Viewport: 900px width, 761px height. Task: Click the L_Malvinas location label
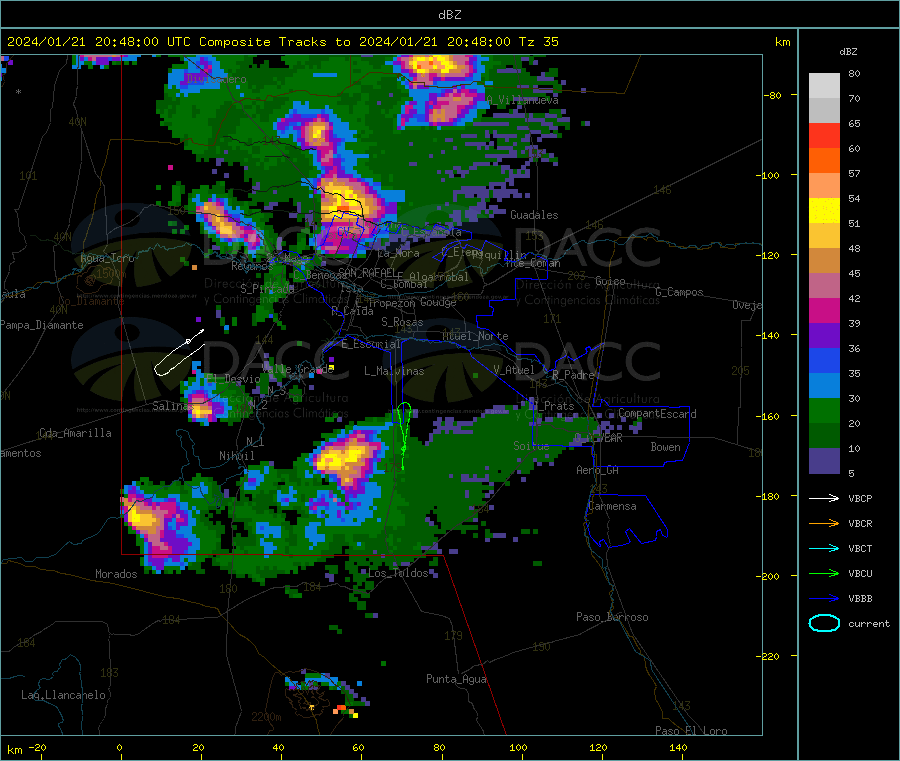(394, 371)
